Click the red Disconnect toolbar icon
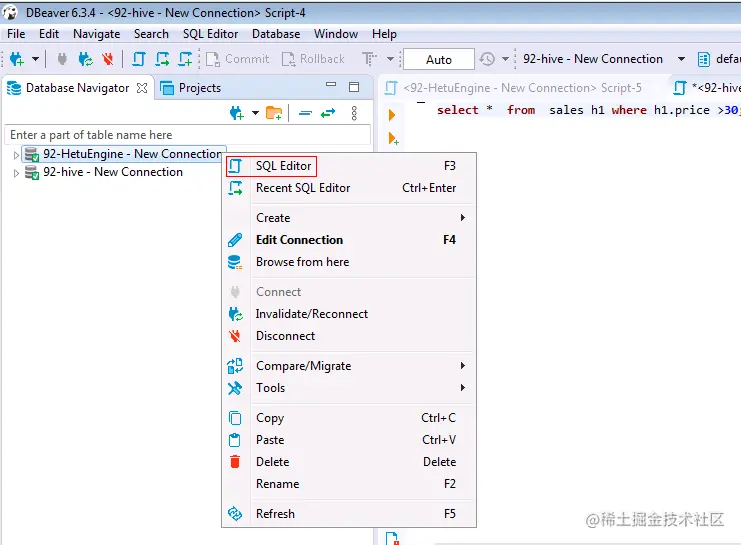This screenshot has width=741, height=545. point(108,59)
